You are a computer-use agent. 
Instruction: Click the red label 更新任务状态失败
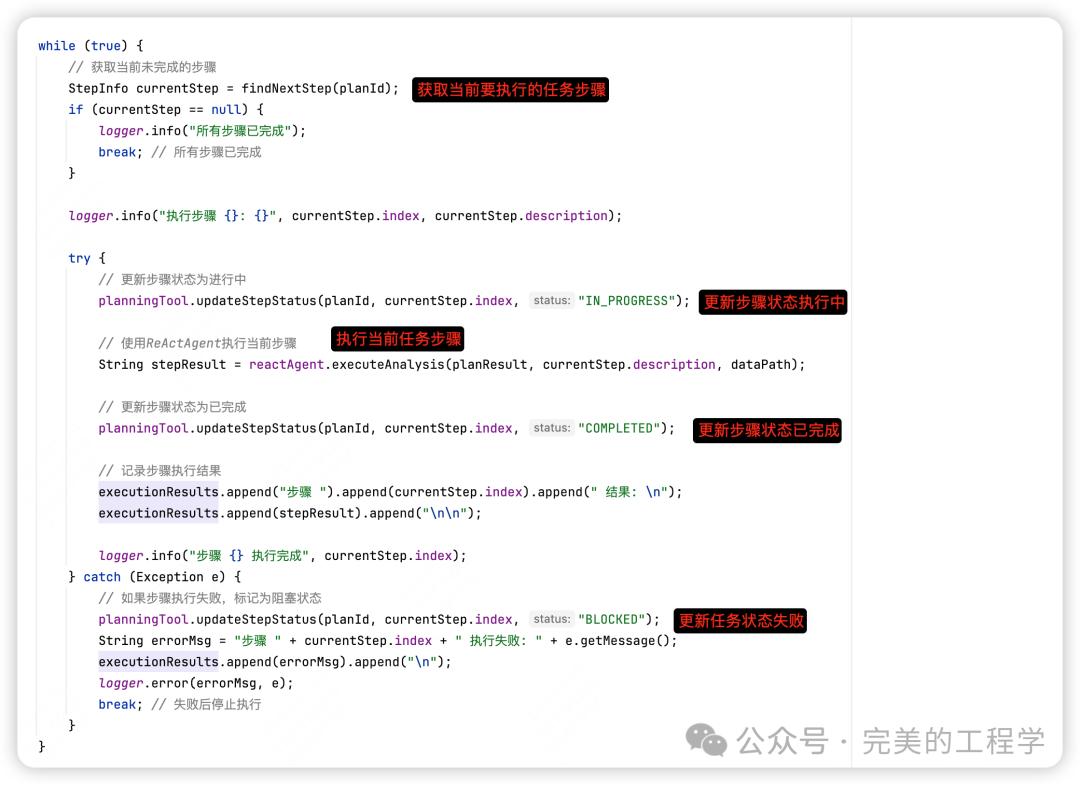pos(741,620)
